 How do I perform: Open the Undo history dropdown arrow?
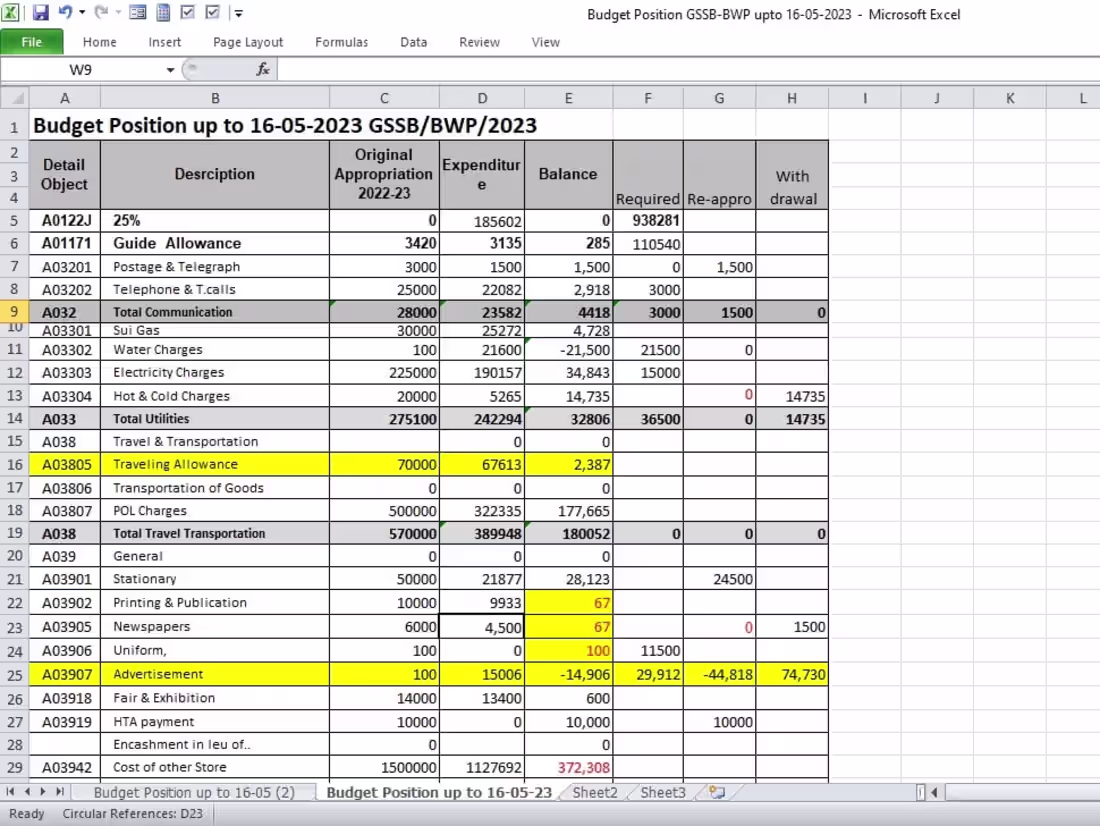(x=82, y=13)
